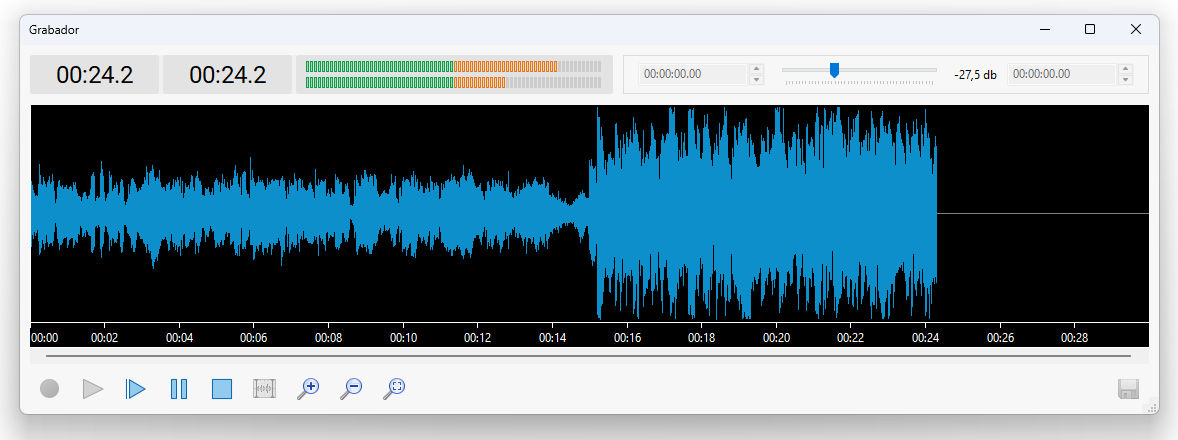Click the up arrow of the right time spinner
Image resolution: width=1178 pixels, height=440 pixels.
pos(1125,69)
